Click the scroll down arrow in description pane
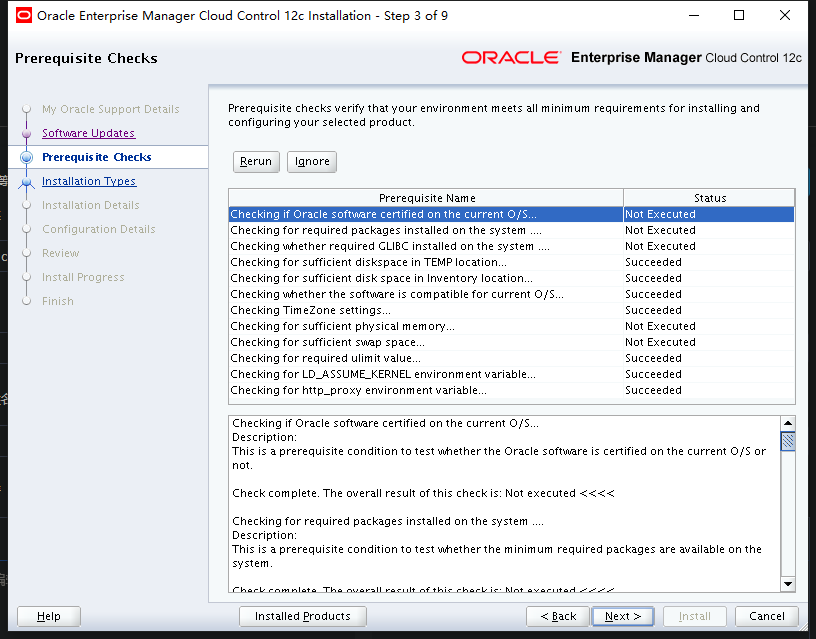The width and height of the screenshot is (816, 639). coord(788,583)
